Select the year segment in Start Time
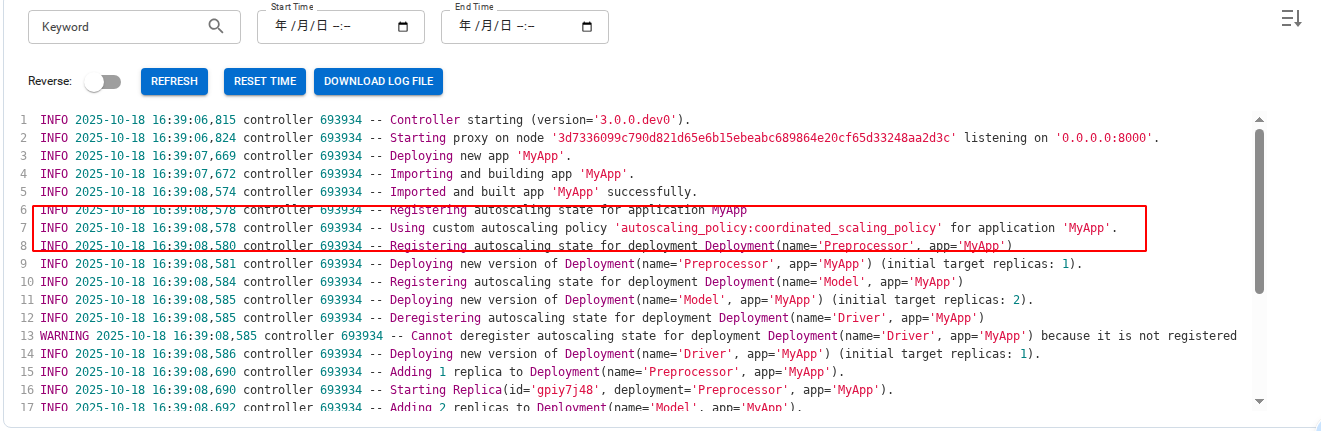Image resolution: width=1321 pixels, height=431 pixels. tap(280, 27)
